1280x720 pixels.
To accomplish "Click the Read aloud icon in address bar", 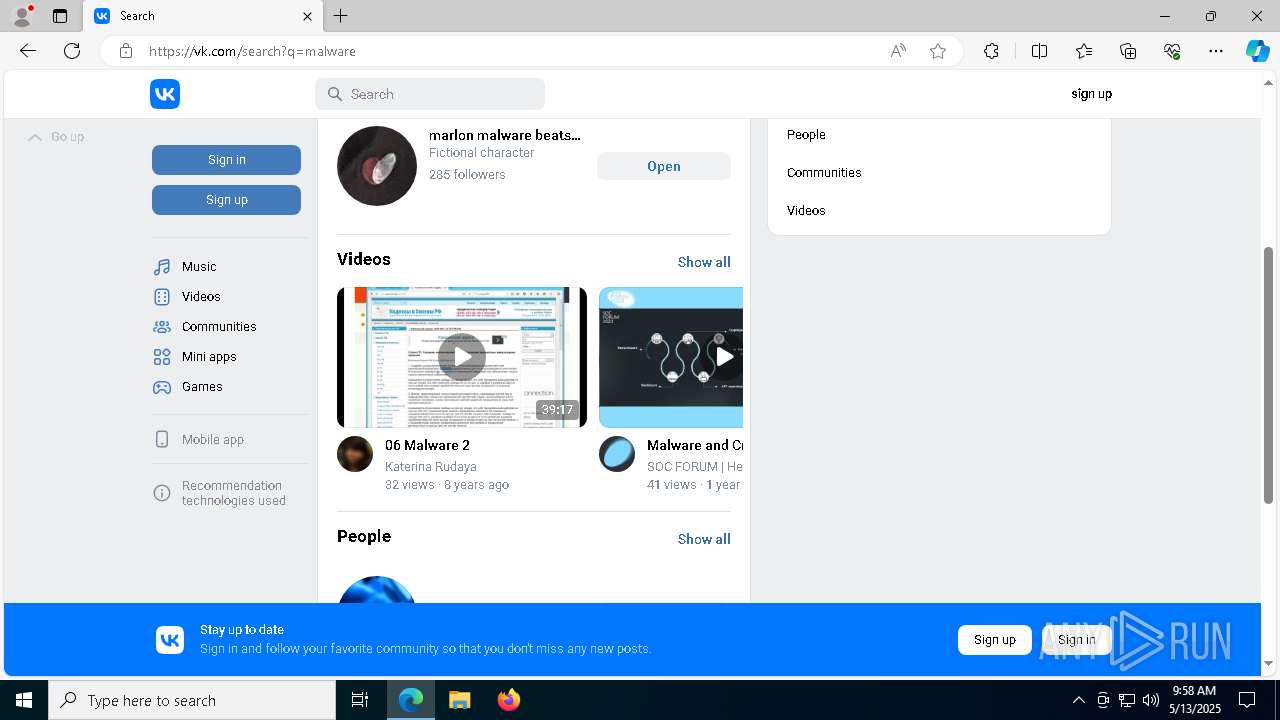I will click(898, 51).
